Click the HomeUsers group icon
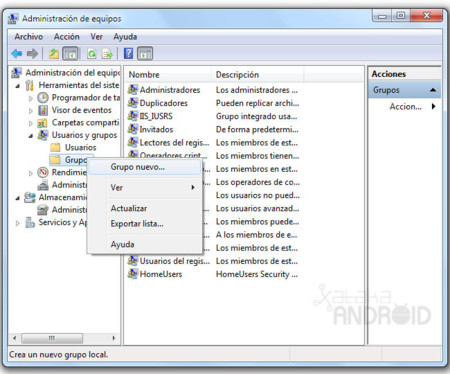 (133, 274)
